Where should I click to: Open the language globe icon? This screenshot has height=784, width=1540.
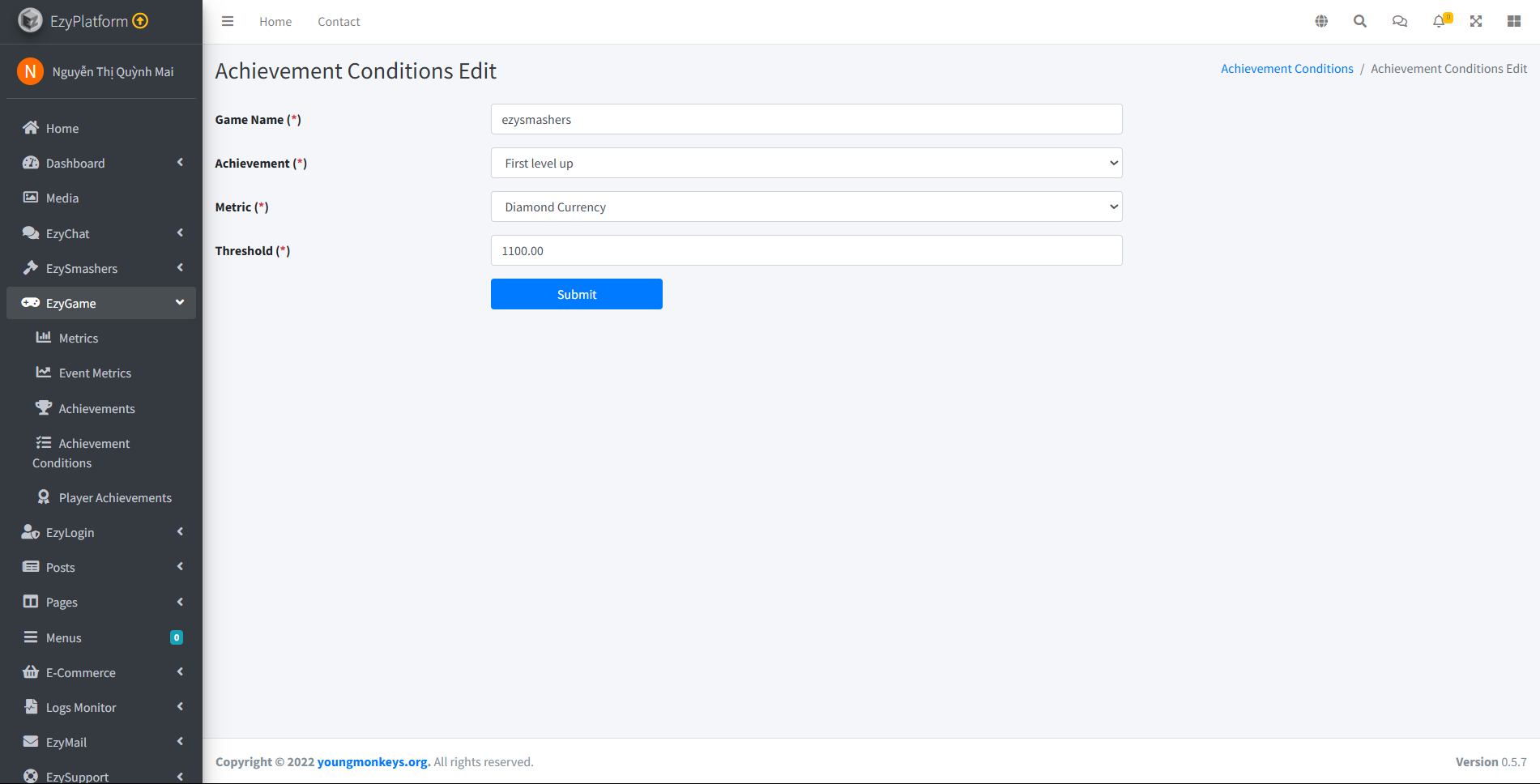tap(1321, 22)
